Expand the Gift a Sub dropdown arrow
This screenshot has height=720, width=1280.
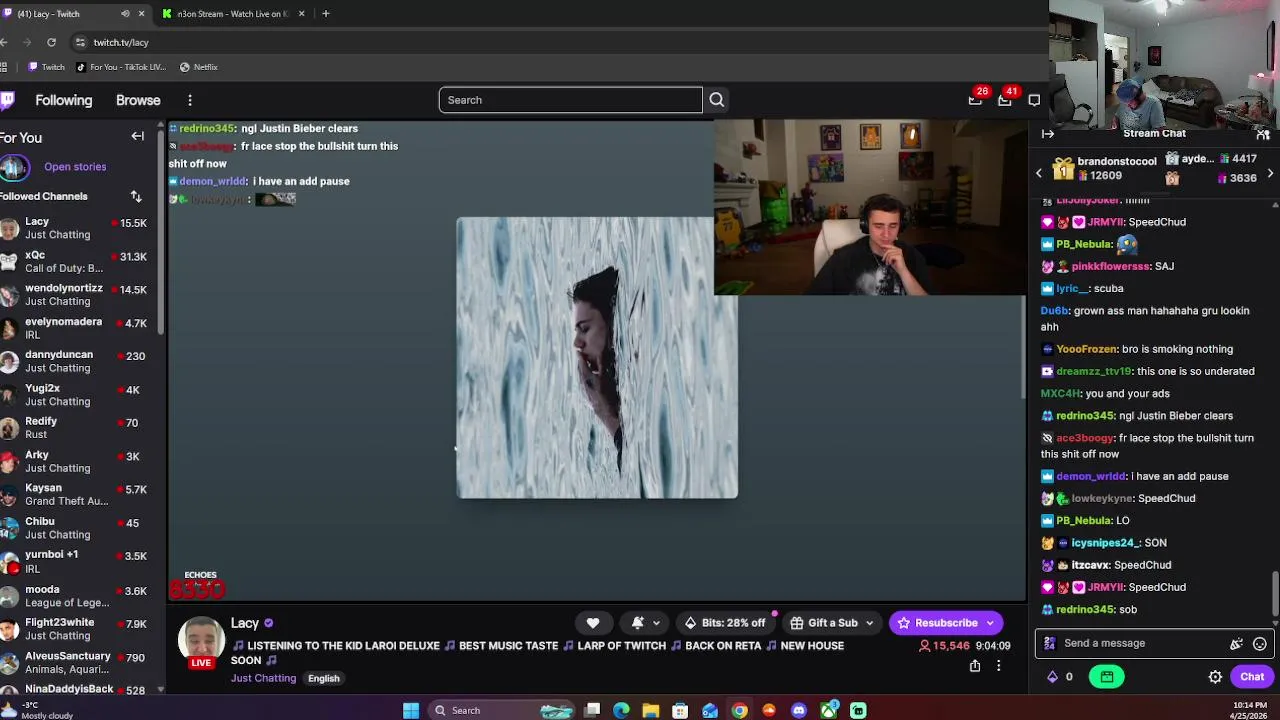[869, 623]
